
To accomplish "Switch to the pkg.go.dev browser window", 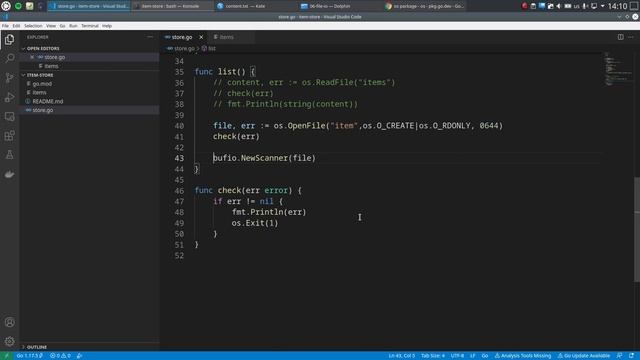I will tap(424, 6).
